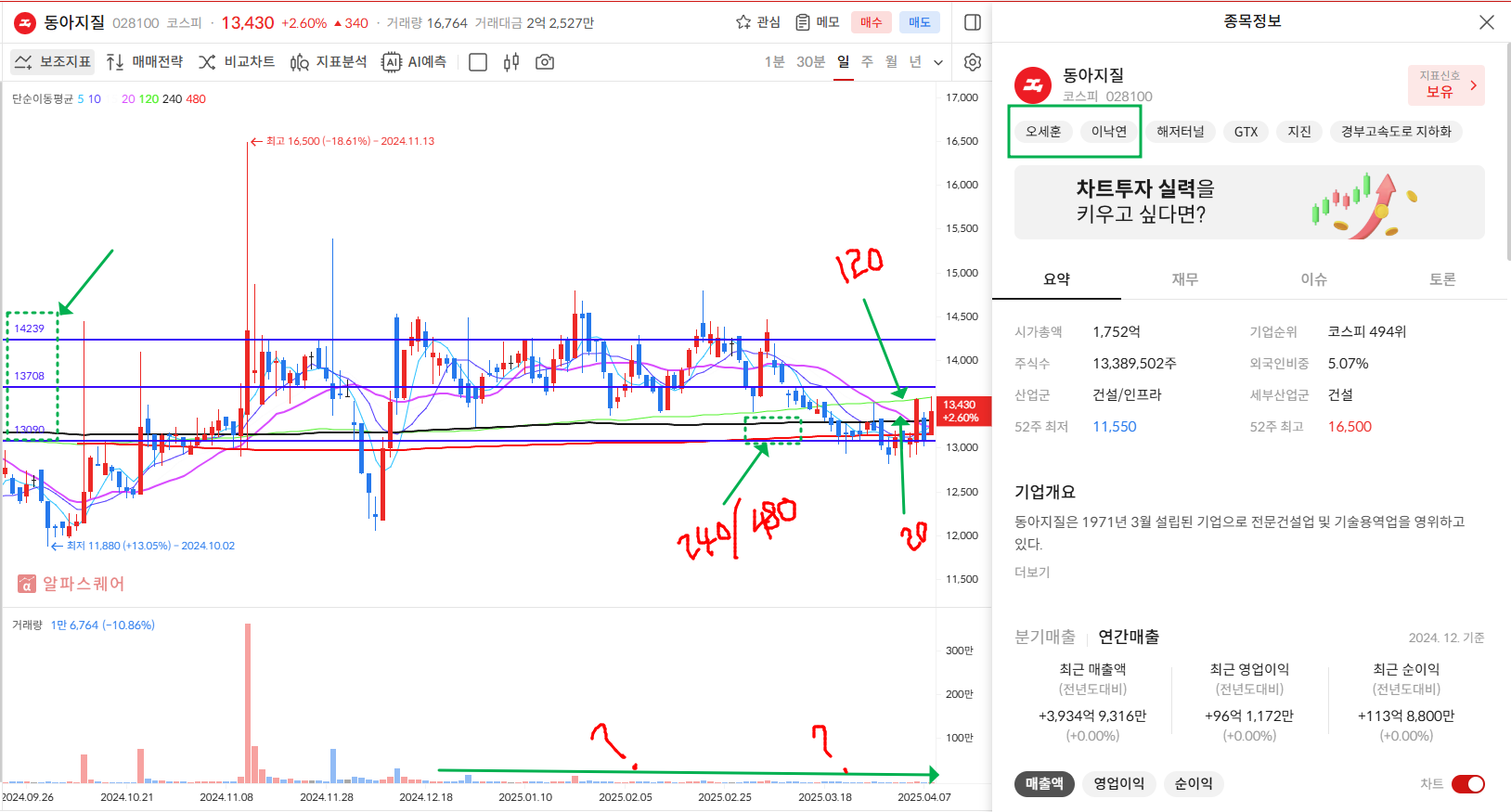This screenshot has height=812, width=1511.
Task: Click the 경부고속도로 지하화 theme tag
Action: point(1396,132)
